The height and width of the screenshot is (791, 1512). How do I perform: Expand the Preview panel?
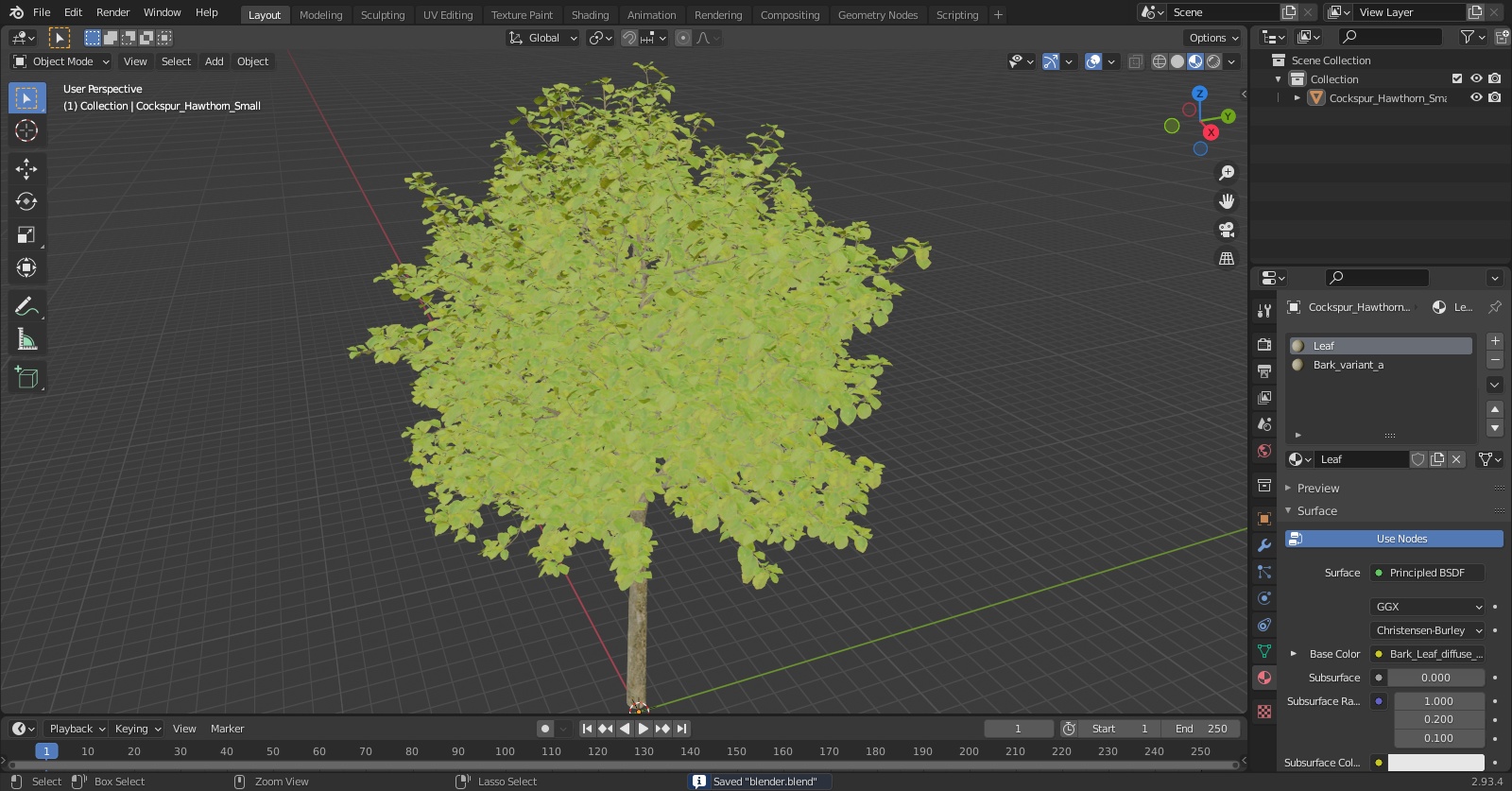click(1317, 489)
